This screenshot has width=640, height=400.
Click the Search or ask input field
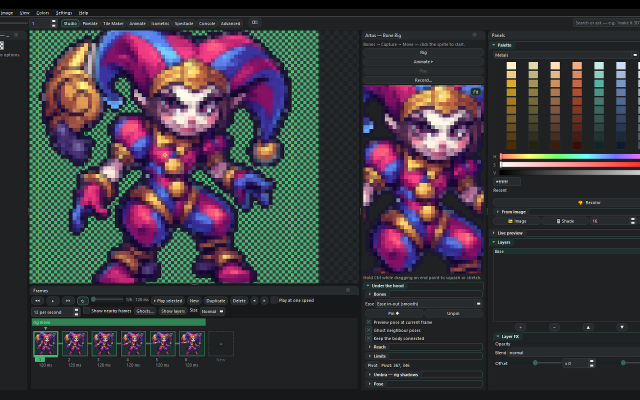607,23
